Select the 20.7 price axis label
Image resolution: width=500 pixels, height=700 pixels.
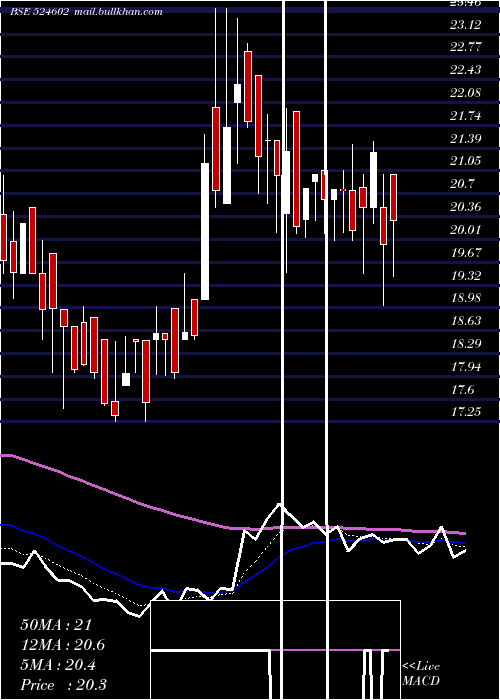(462, 184)
